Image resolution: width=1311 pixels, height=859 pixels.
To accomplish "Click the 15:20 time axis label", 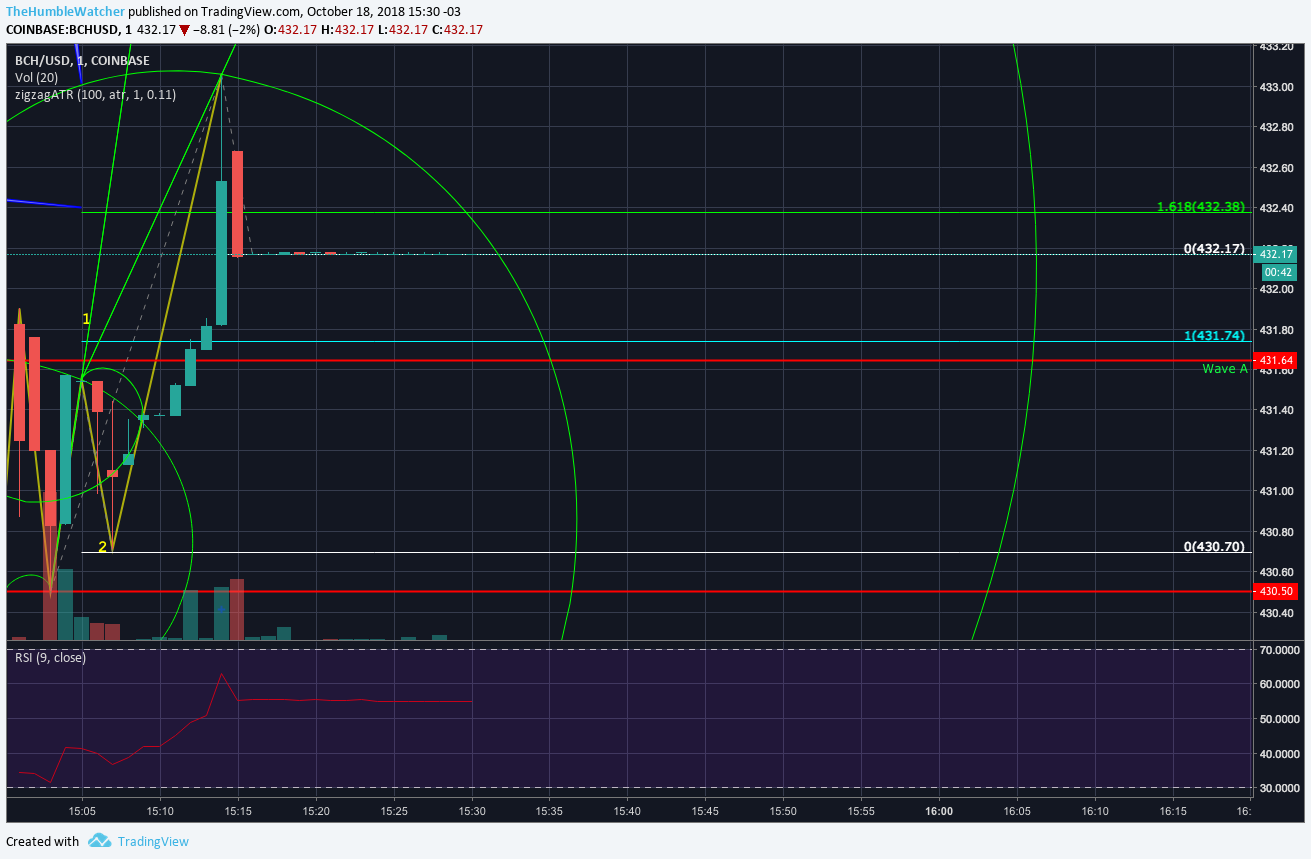I will click(x=316, y=811).
